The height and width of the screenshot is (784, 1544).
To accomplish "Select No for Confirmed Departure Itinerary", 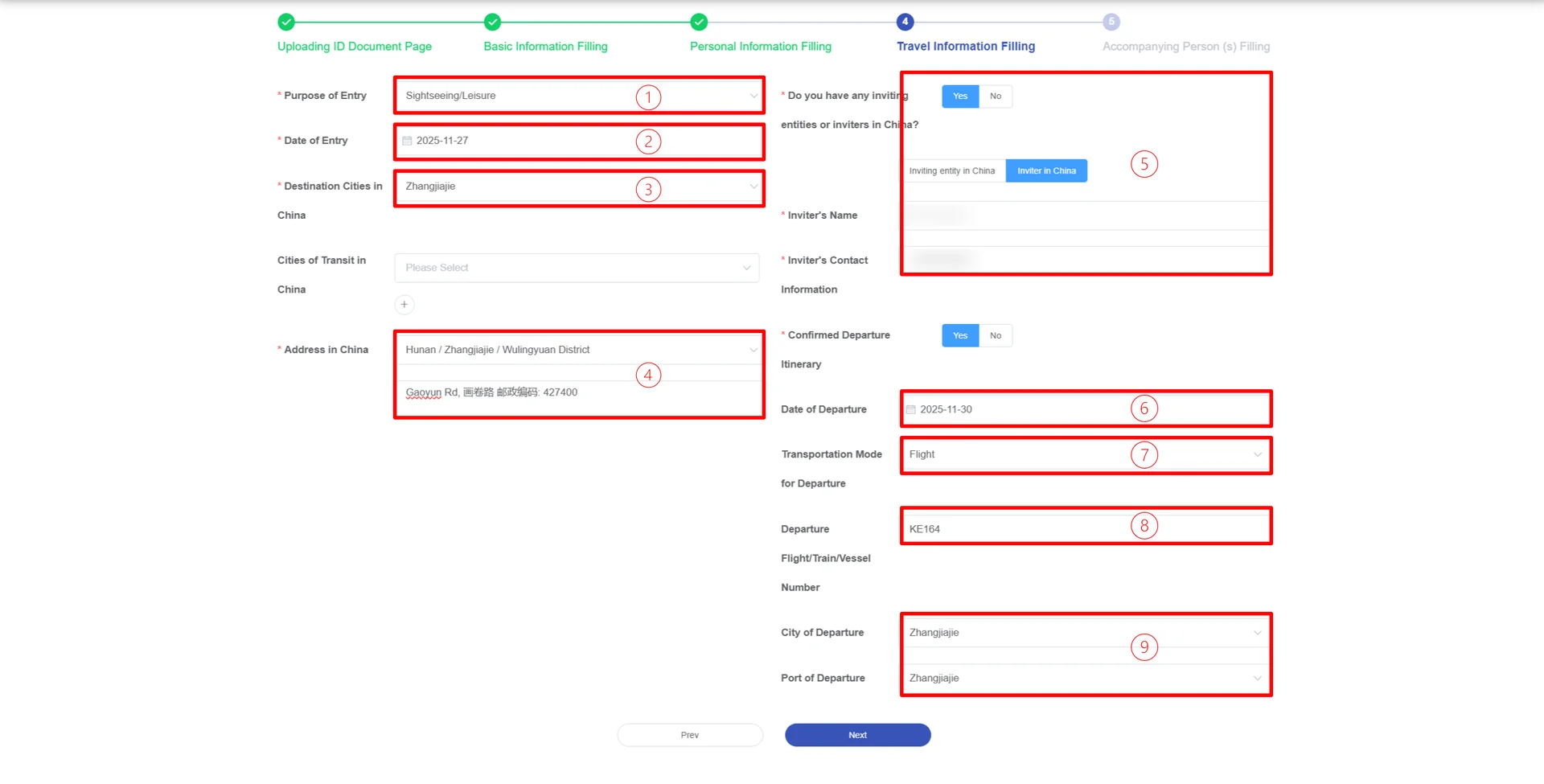I will click(996, 336).
